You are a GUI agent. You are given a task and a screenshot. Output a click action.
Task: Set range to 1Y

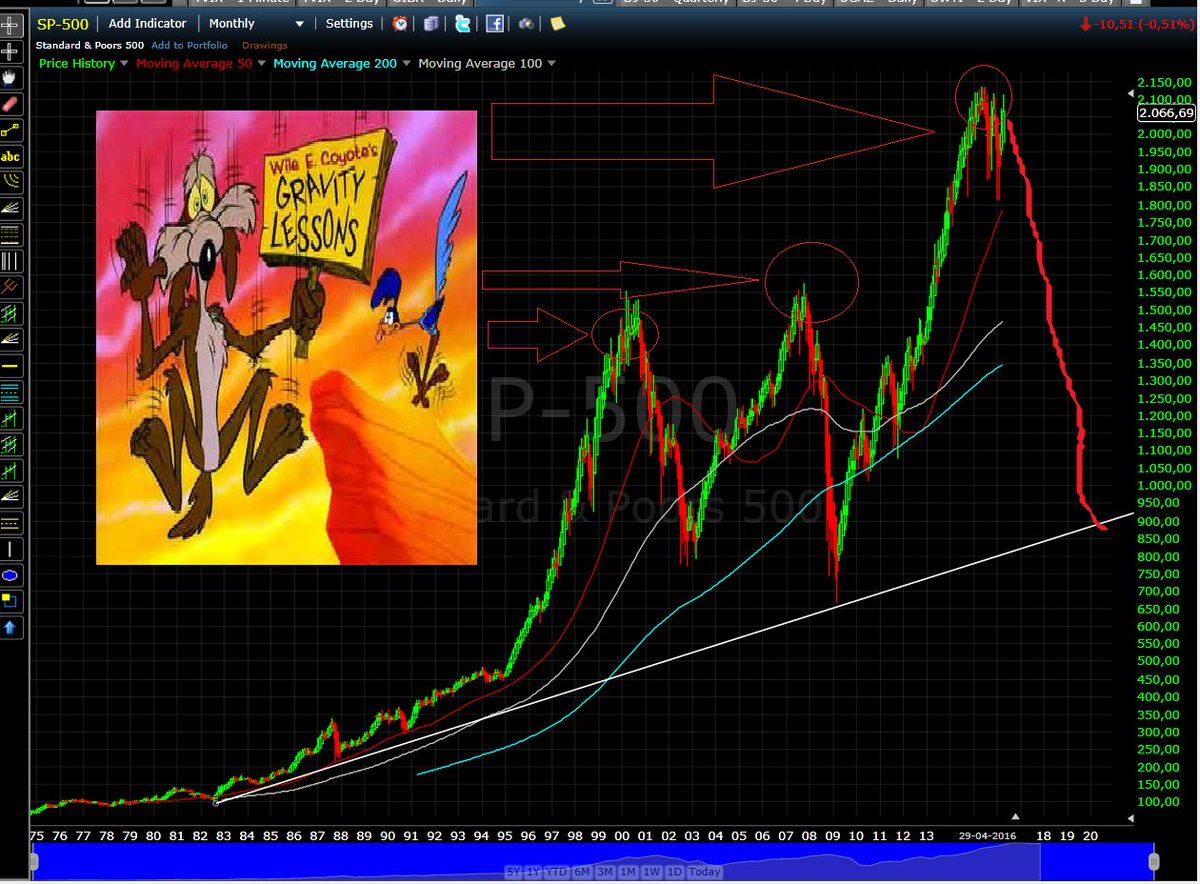point(533,872)
